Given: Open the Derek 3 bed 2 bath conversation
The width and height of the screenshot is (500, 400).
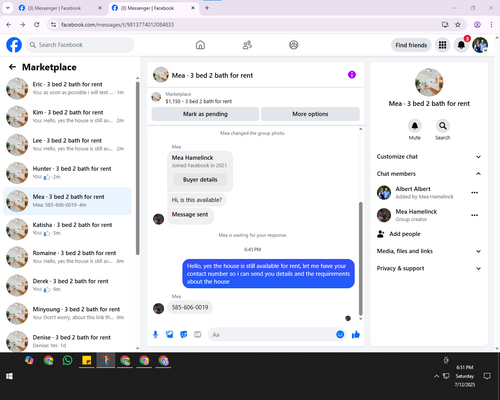Looking at the screenshot, I should pyautogui.click(x=68, y=285).
